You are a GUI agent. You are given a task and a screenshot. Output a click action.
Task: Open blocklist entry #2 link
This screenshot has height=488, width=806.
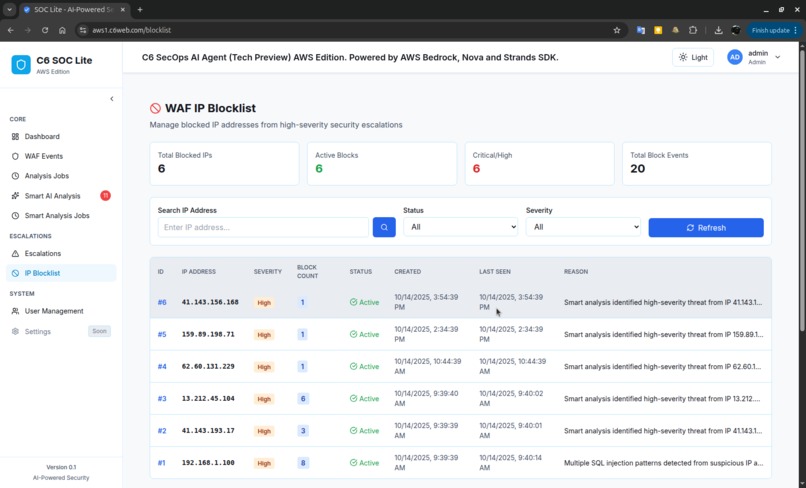pos(162,431)
